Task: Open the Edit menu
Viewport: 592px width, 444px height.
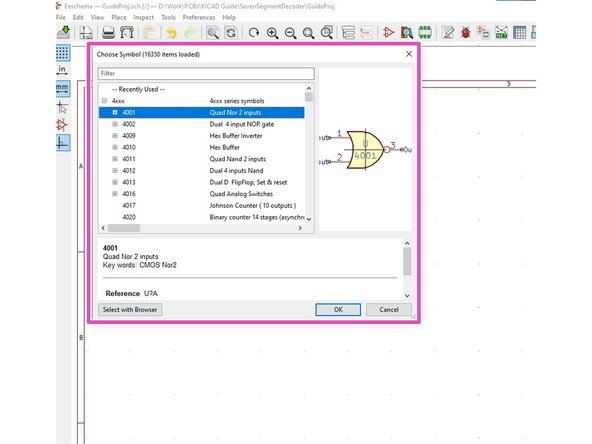Action: click(x=78, y=17)
